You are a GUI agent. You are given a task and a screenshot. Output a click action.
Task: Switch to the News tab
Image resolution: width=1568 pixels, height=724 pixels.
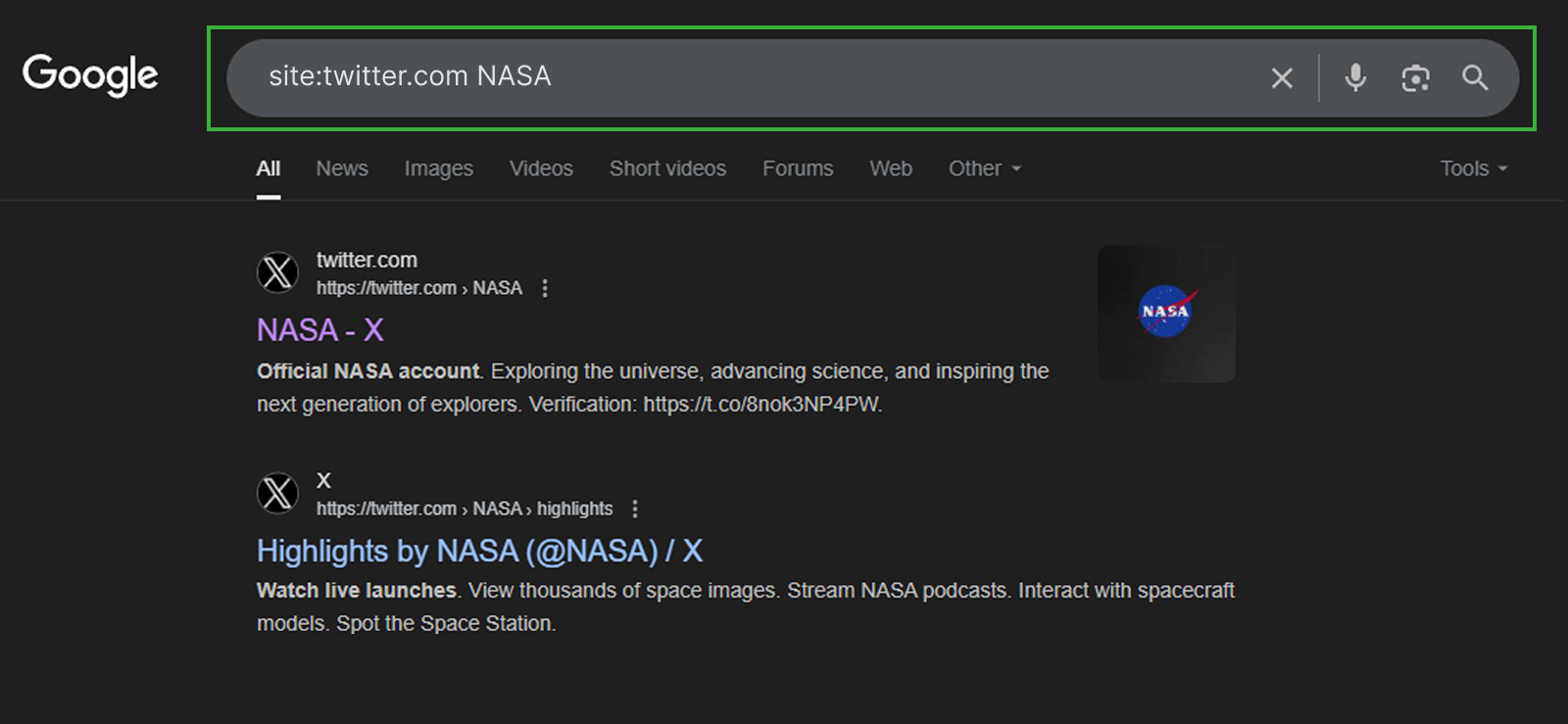(342, 169)
